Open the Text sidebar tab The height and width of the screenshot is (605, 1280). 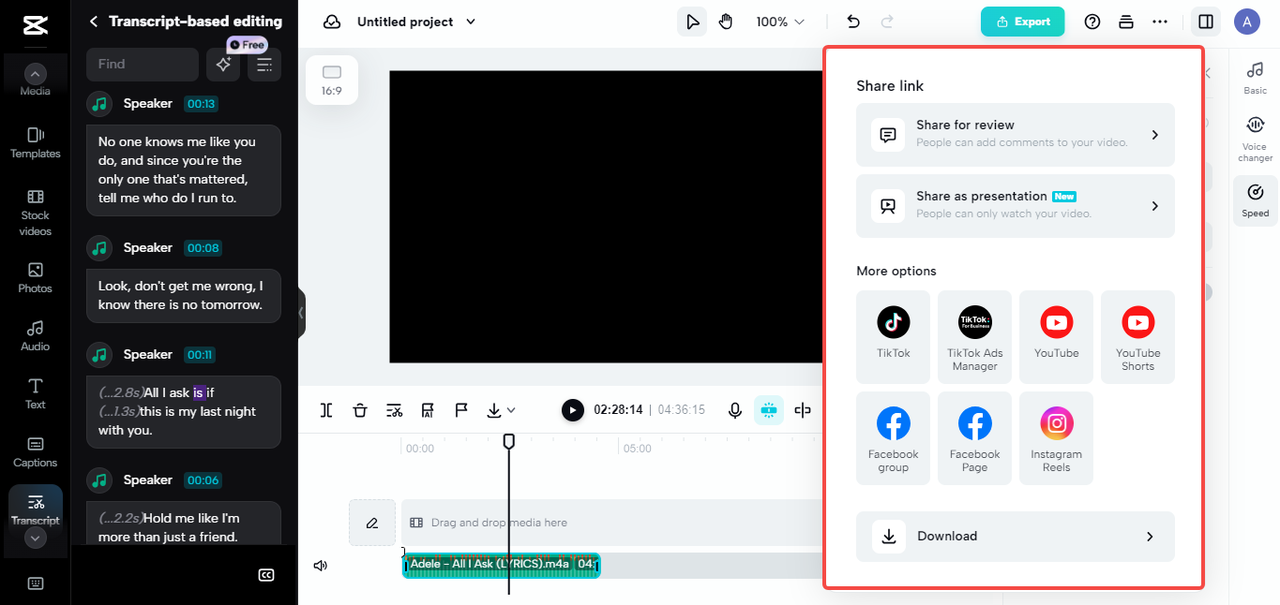[x=35, y=394]
